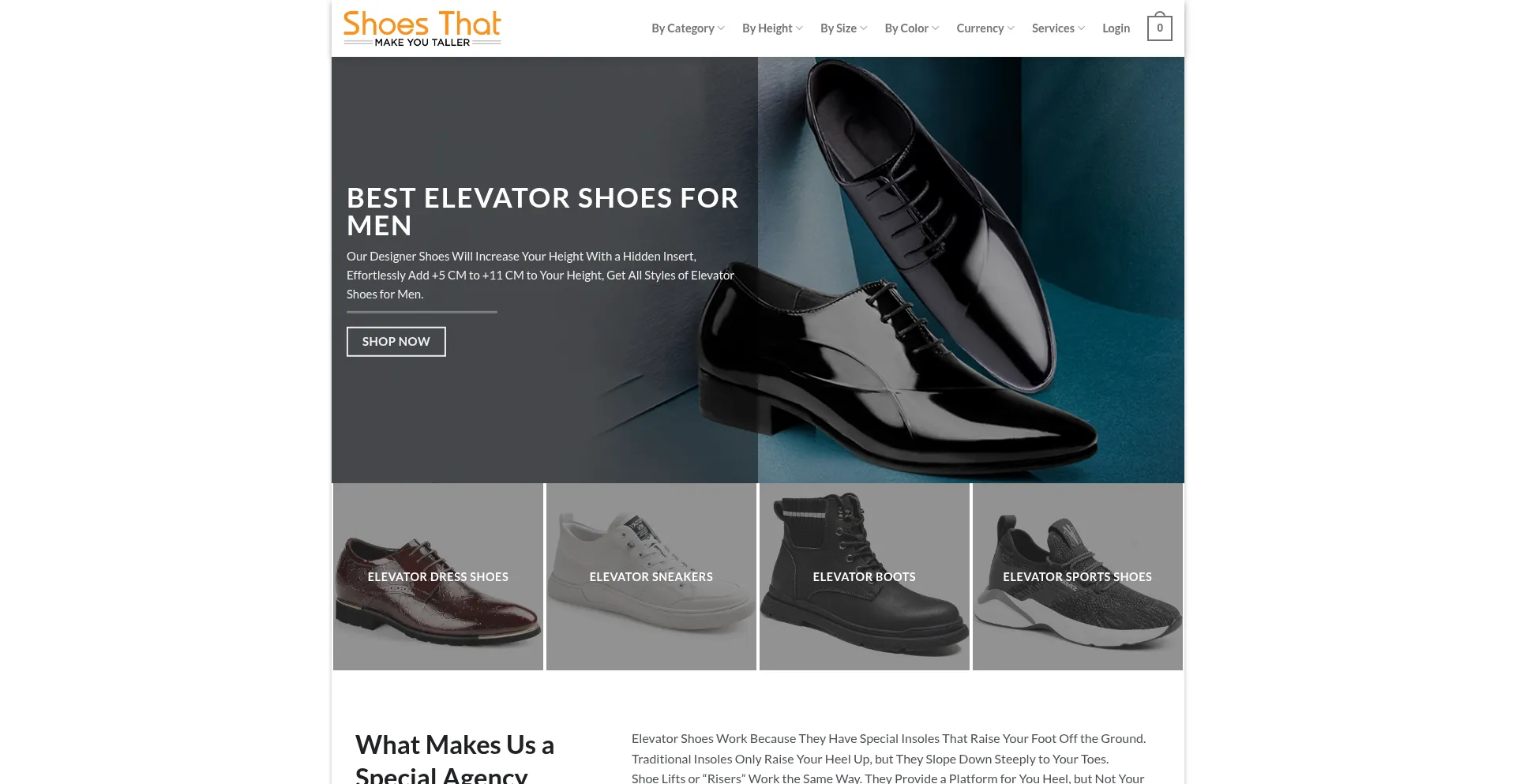Expand the By Height dropdown arrow
This screenshot has height=784, width=1516.
(799, 28)
